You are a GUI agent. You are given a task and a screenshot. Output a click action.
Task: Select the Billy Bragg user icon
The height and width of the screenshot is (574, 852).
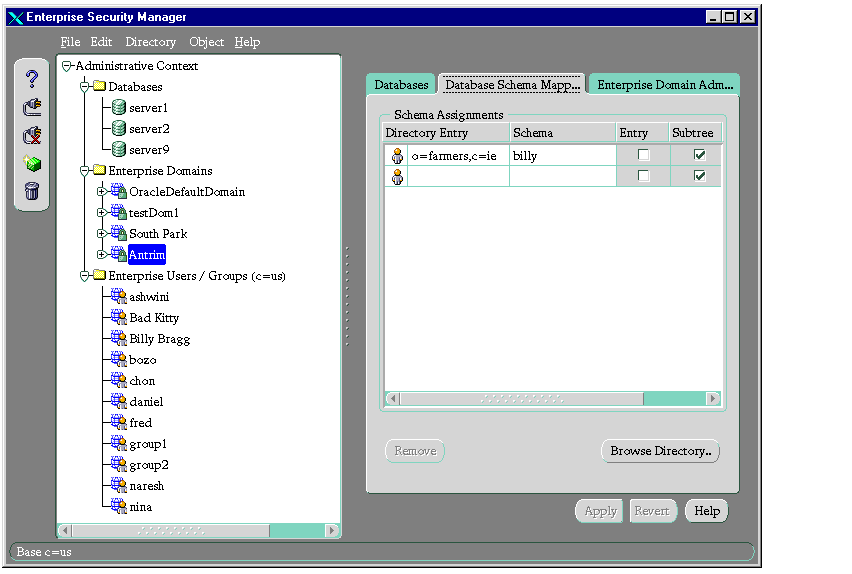[119, 339]
